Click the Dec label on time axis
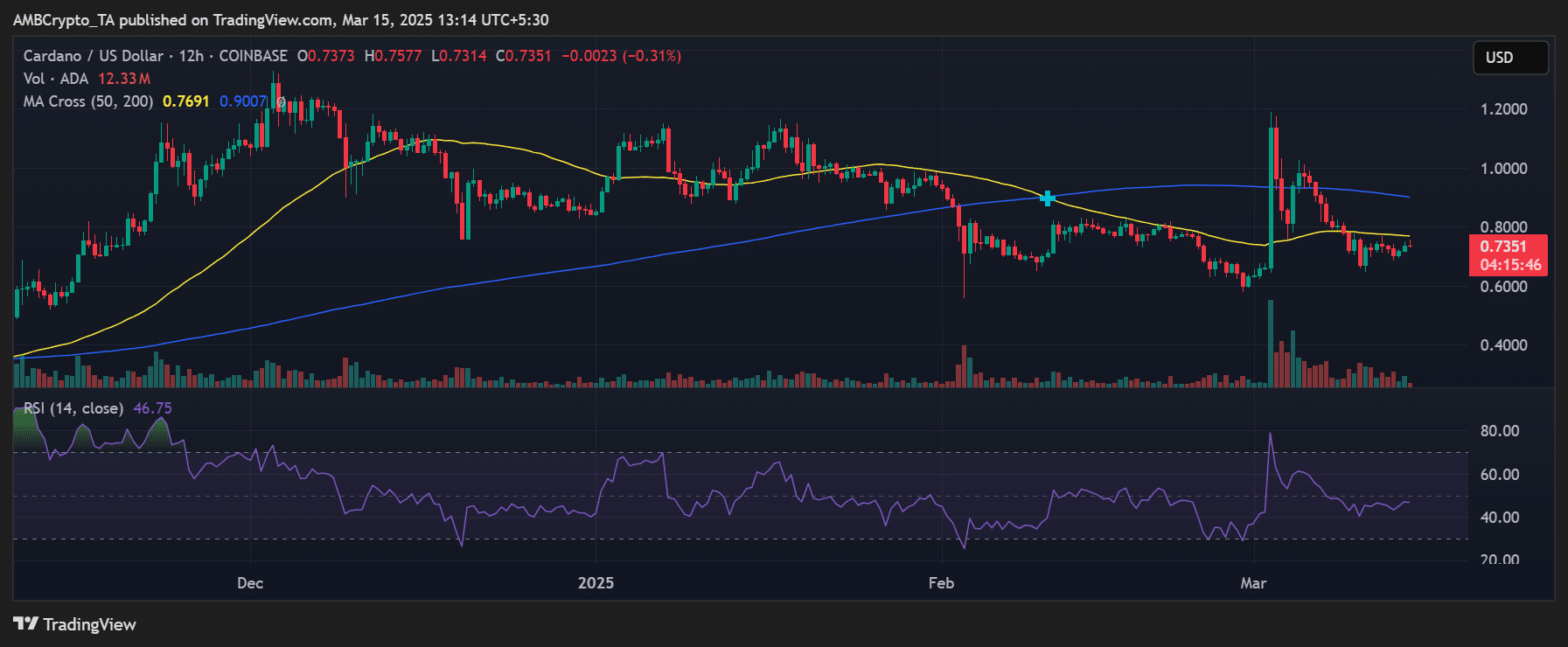Image resolution: width=1568 pixels, height=647 pixels. (x=250, y=583)
